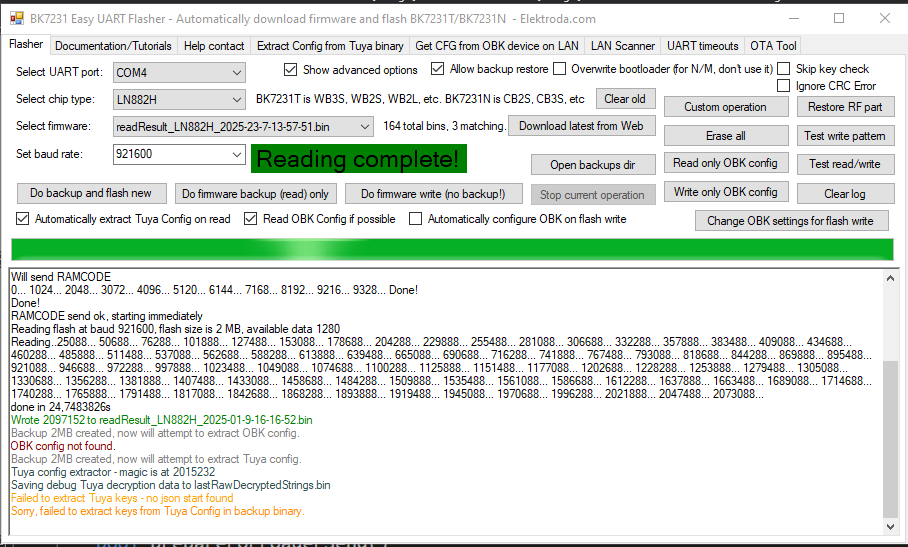Click Download latest from Web button
The width and height of the screenshot is (908, 547).
coord(581,126)
